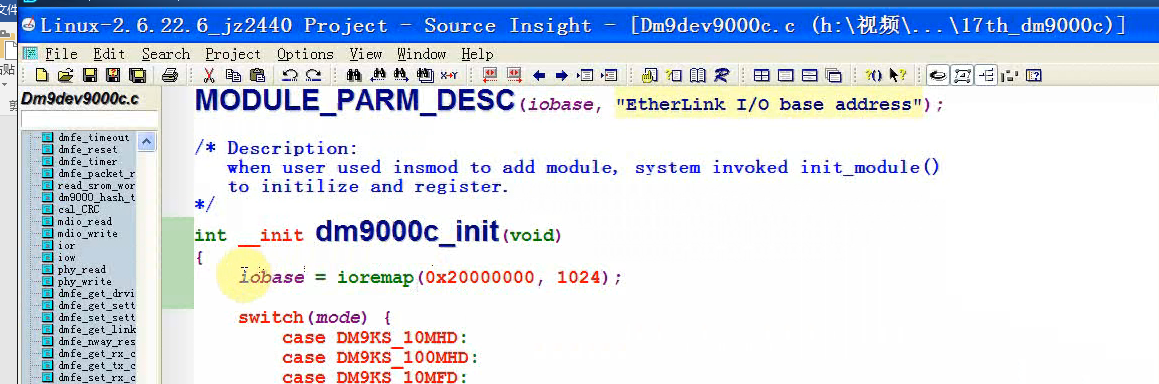Screen dimensions: 1159x384
Task: Go back with the blue left arrow
Action: tap(538, 75)
